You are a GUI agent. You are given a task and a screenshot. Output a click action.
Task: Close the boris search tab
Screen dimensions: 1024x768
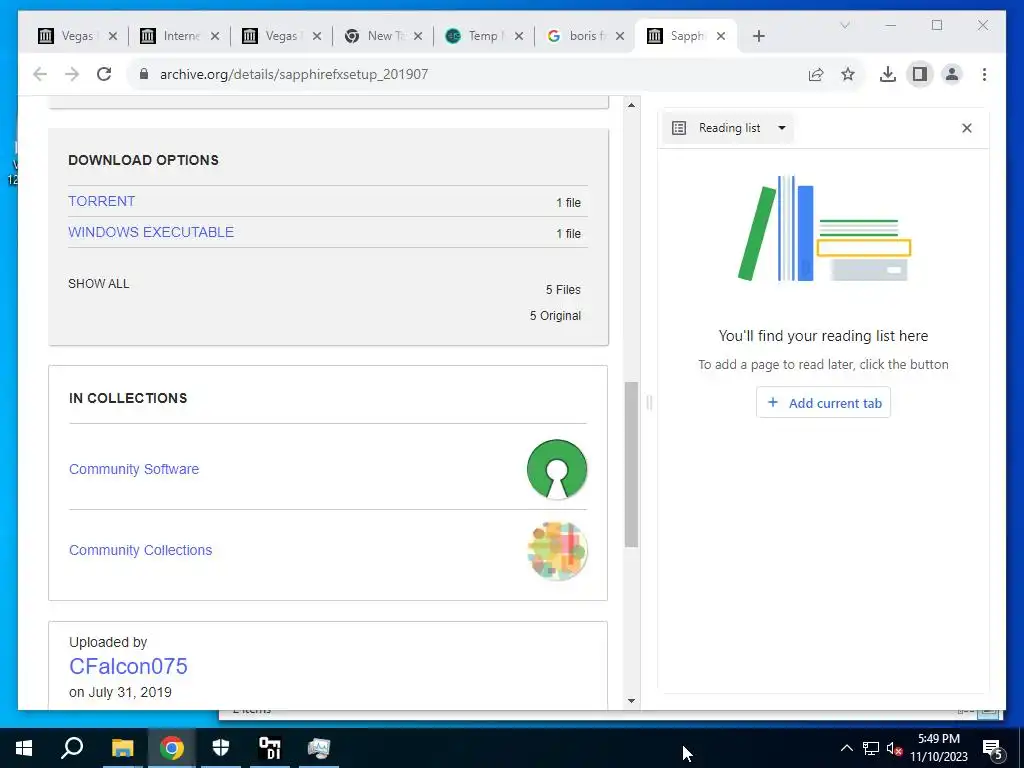tap(620, 36)
